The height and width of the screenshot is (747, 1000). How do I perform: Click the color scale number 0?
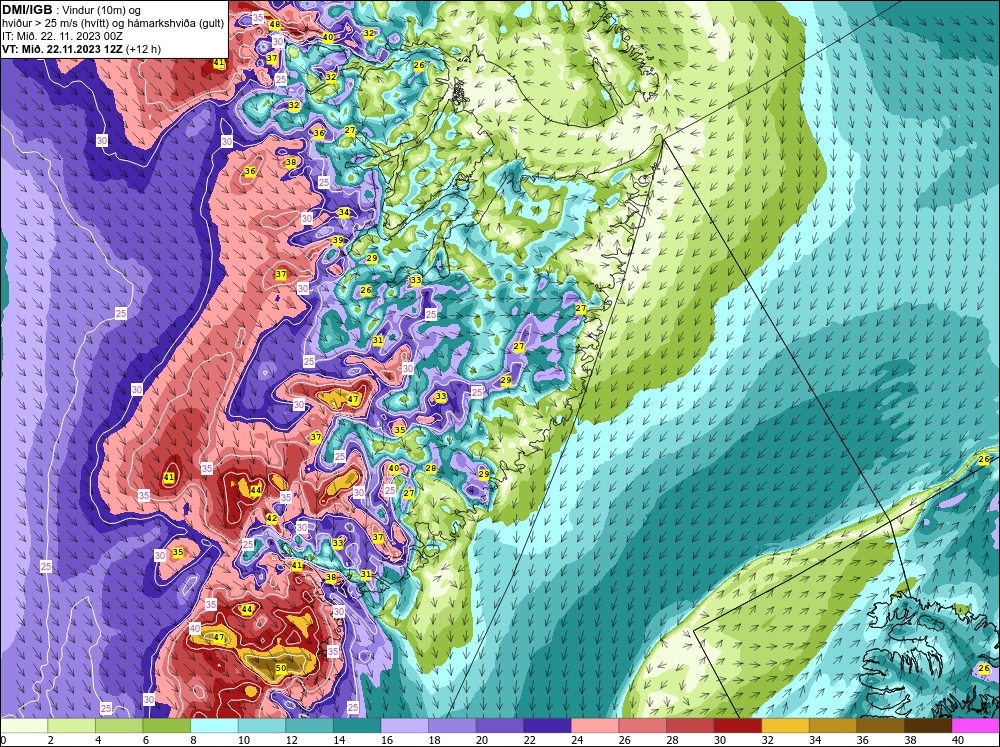coord(3,740)
